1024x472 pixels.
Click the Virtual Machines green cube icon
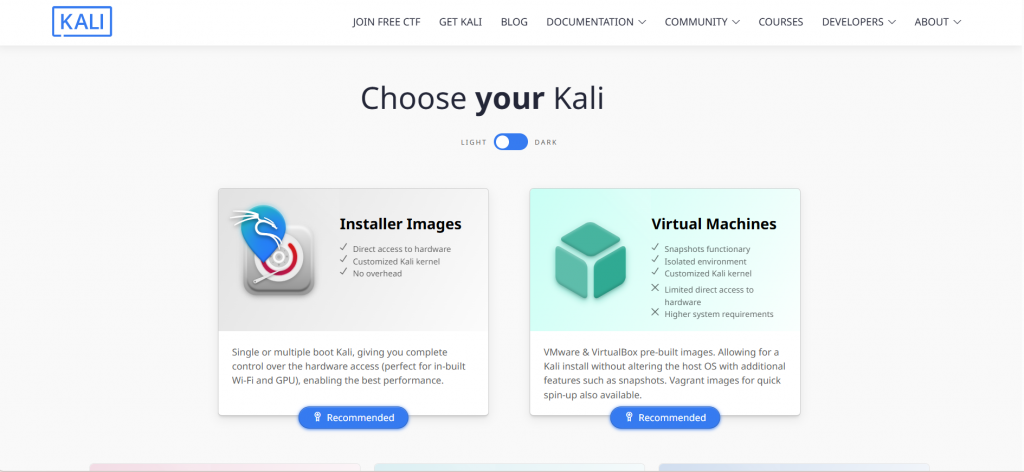tap(590, 260)
